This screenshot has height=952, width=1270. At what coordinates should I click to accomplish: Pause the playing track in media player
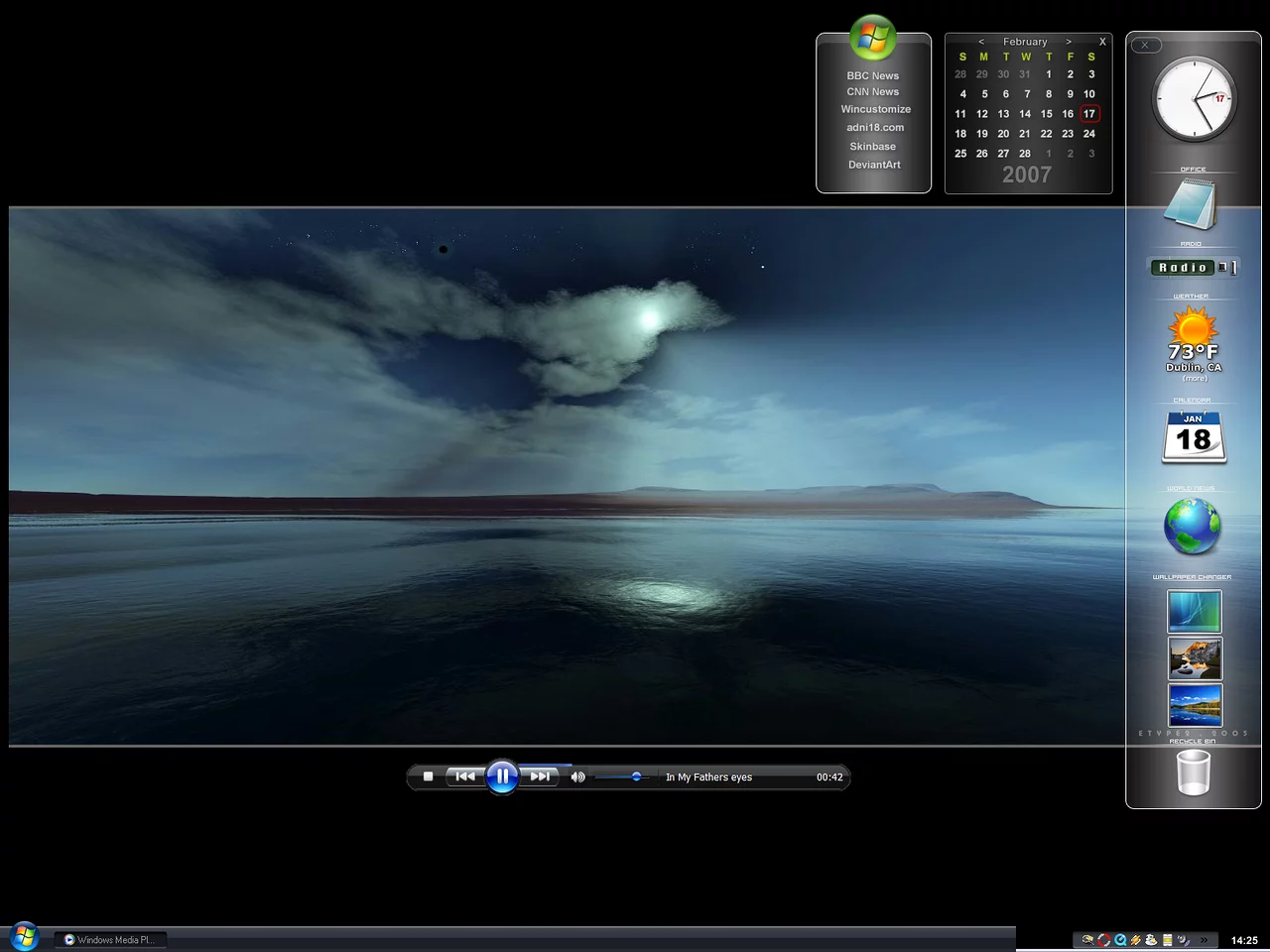tap(502, 776)
